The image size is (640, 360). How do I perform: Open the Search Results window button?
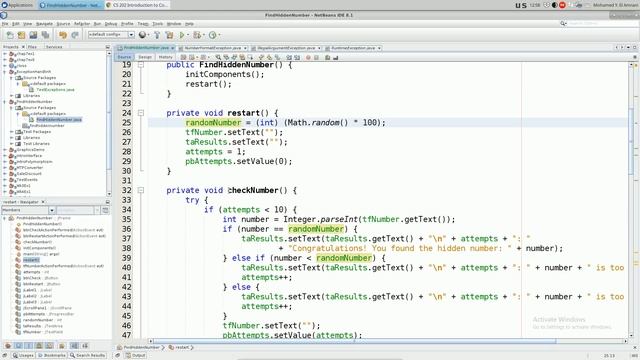87,356
